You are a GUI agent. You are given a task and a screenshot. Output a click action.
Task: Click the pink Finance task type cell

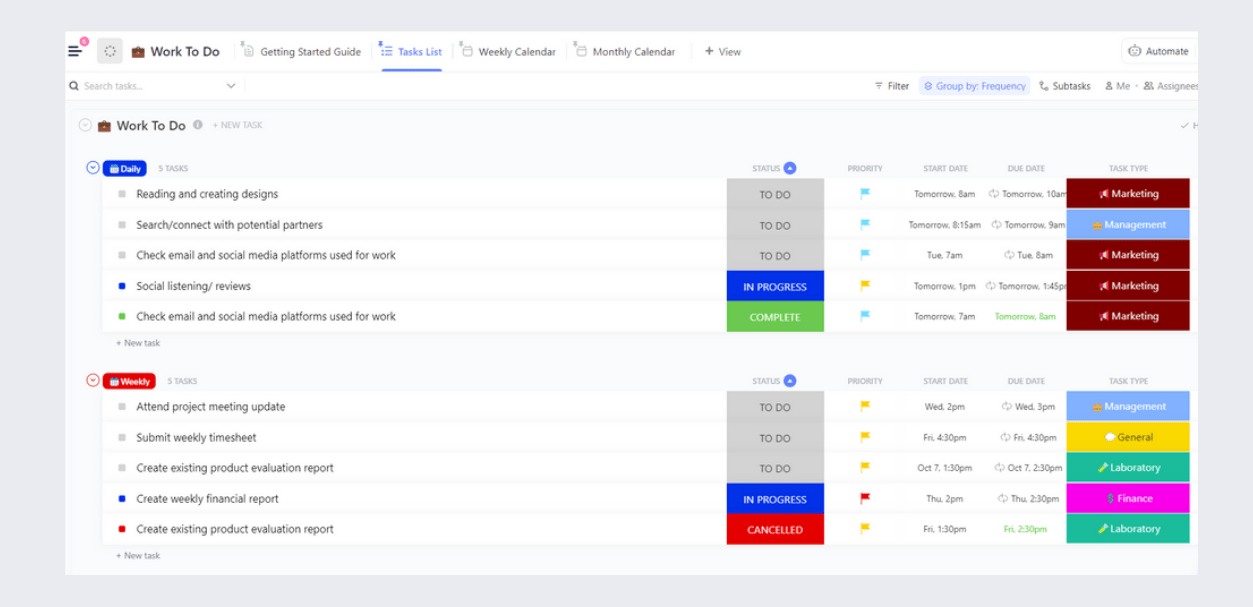pos(1128,498)
